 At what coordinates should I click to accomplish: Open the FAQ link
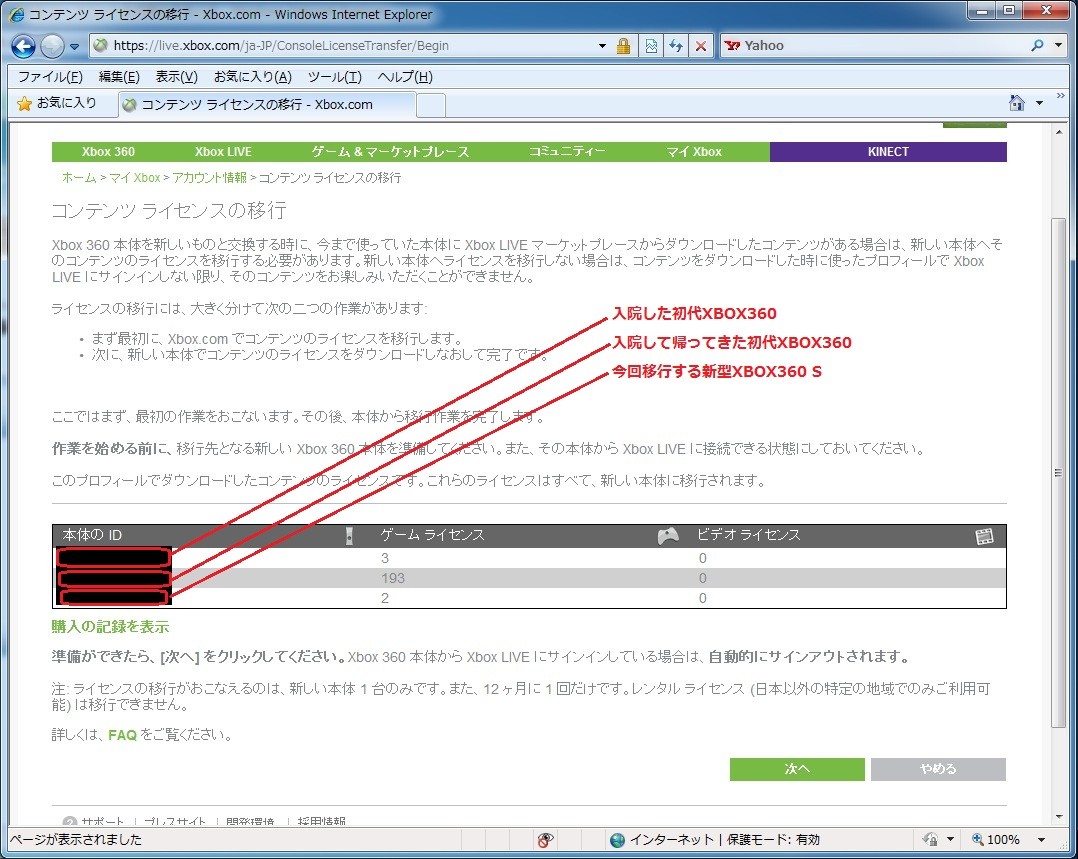122,735
